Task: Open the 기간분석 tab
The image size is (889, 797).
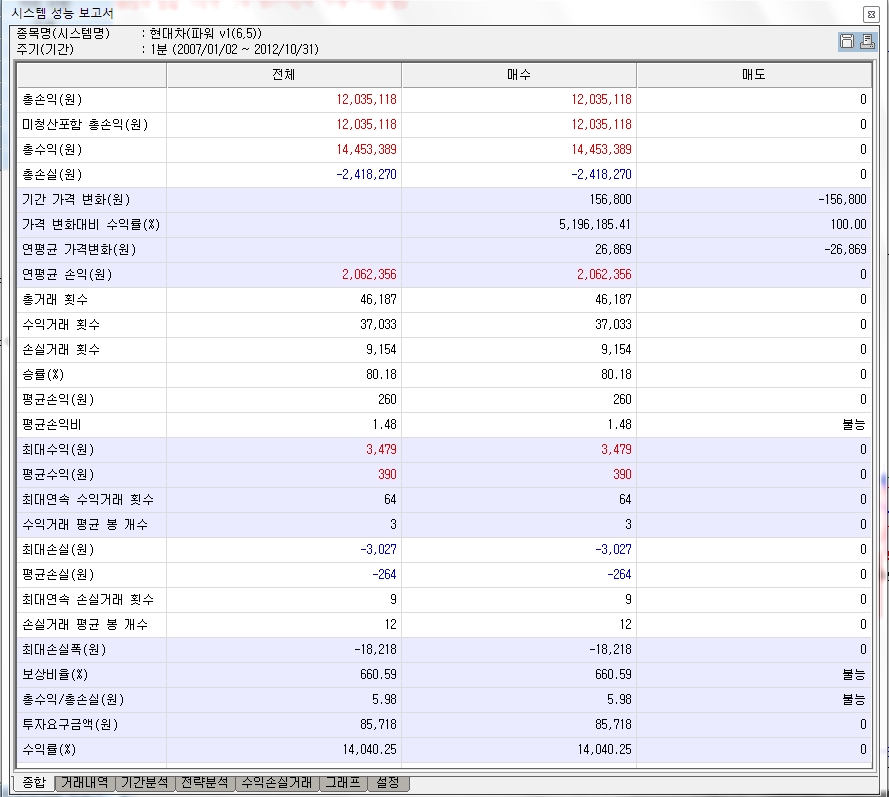Action: [x=146, y=783]
